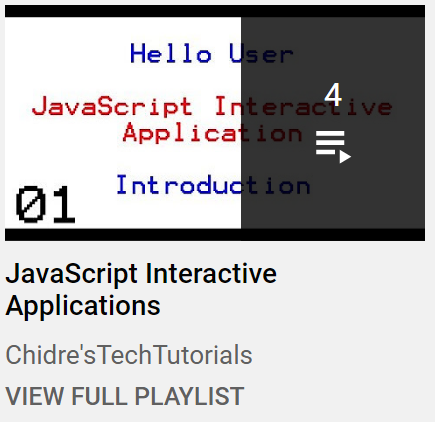Click VIEW FULL PLAYLIST
Viewport: 435px width, 422px height.
pos(125,396)
